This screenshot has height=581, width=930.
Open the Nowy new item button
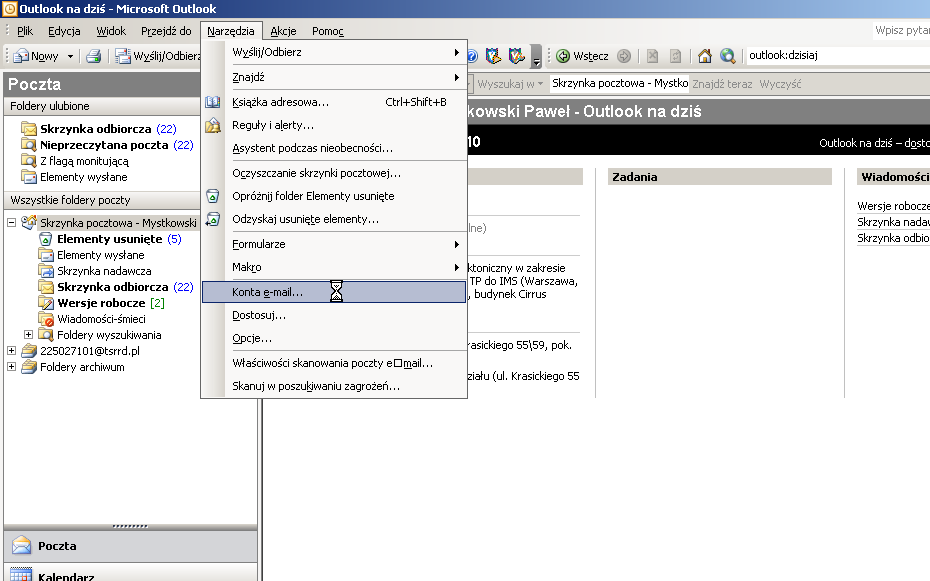point(36,56)
